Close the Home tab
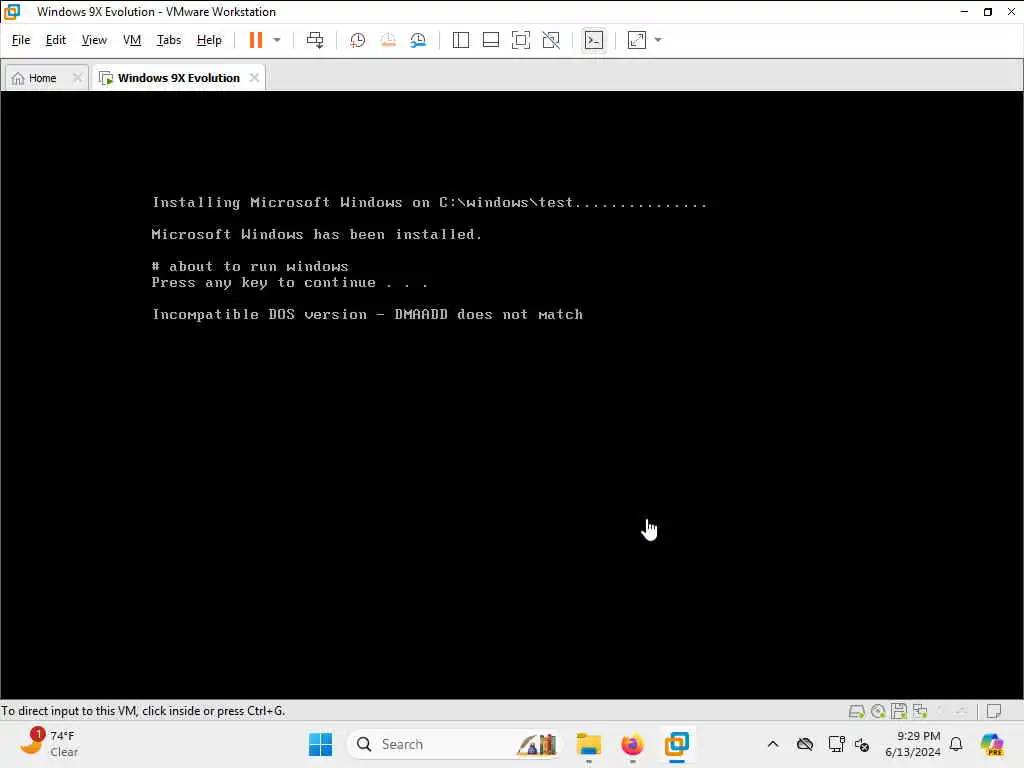Image resolution: width=1024 pixels, height=768 pixels. [77, 78]
